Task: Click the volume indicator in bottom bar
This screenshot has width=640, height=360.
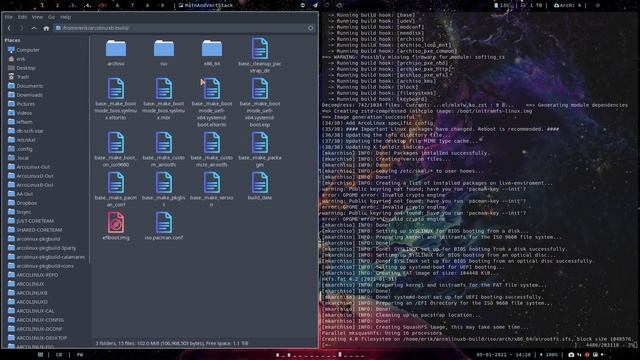Action: (549, 355)
